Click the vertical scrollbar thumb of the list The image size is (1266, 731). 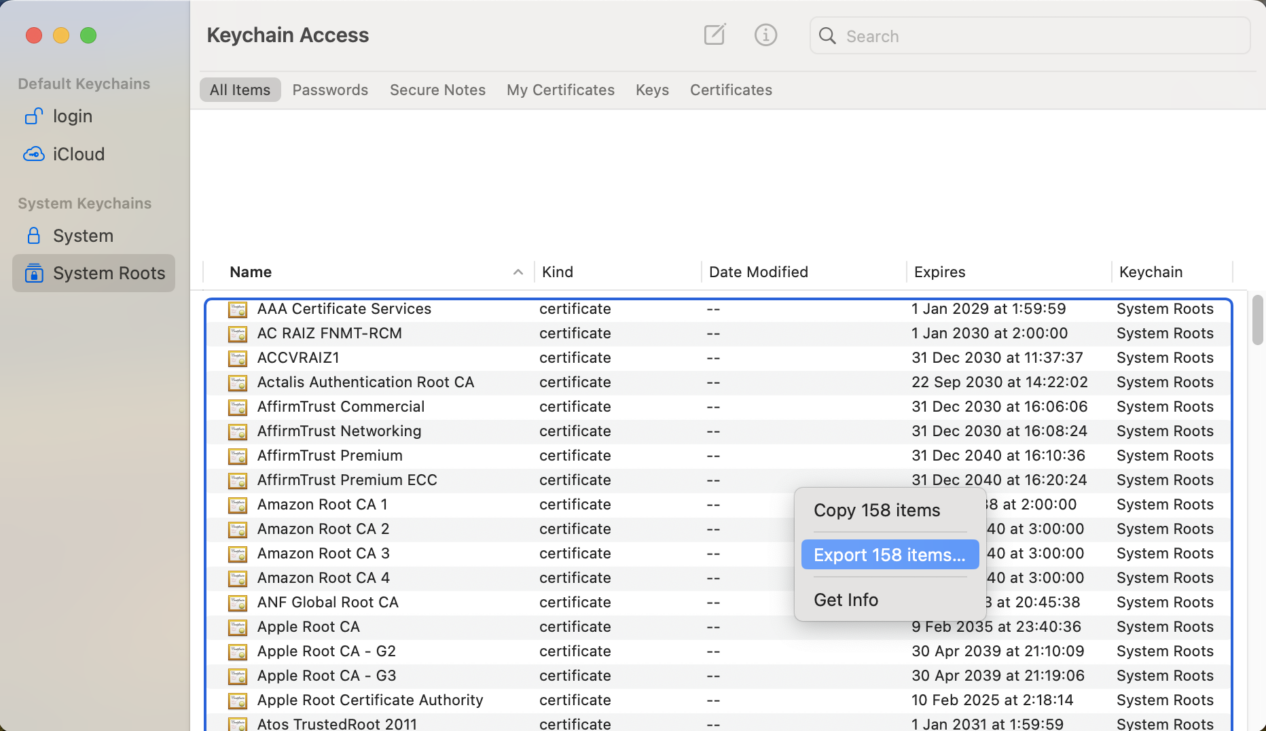tap(1257, 320)
